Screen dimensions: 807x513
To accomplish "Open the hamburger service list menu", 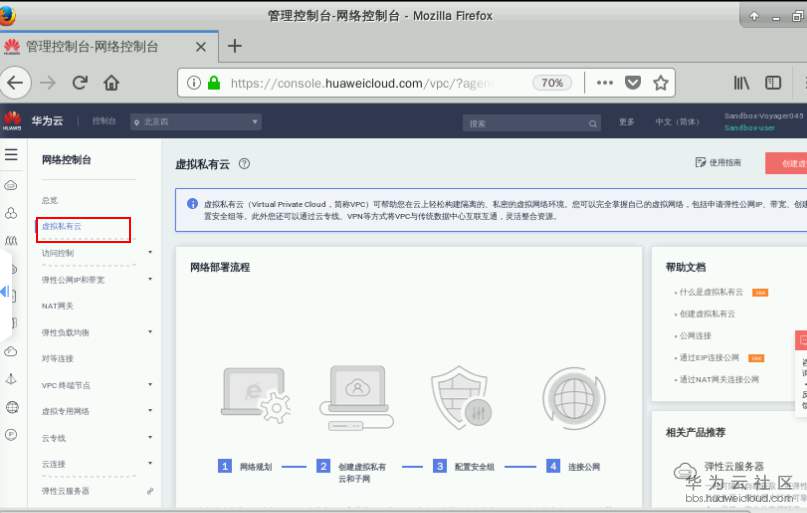I will coord(11,154).
